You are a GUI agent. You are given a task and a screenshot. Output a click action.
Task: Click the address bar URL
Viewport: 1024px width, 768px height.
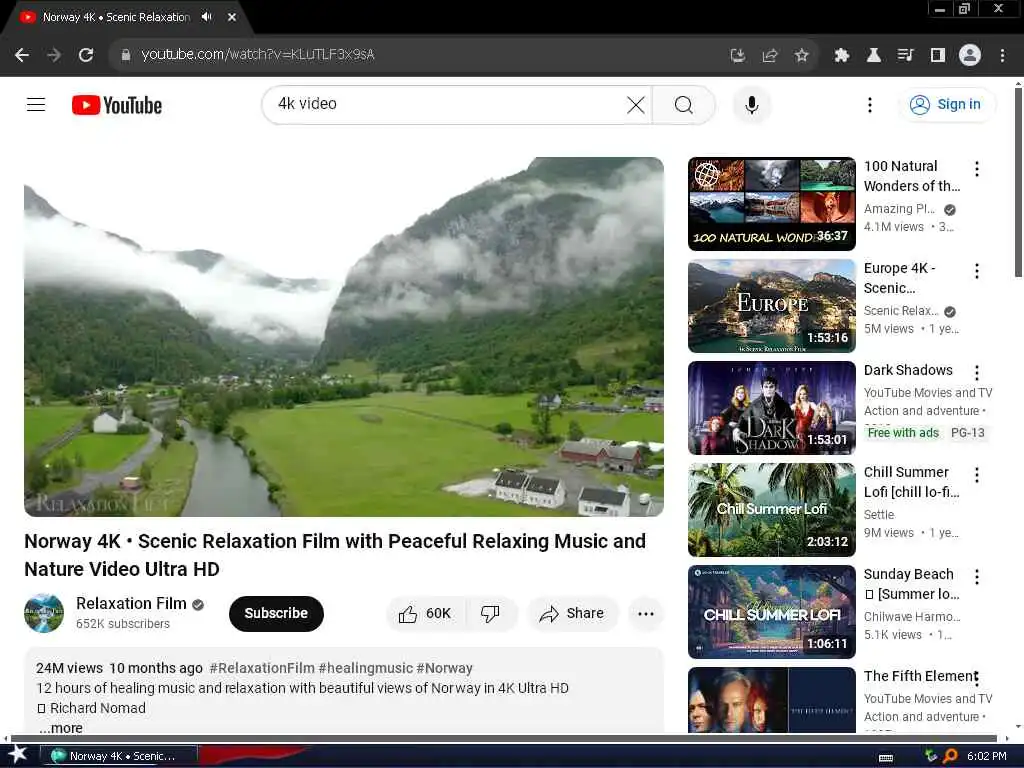tap(258, 54)
